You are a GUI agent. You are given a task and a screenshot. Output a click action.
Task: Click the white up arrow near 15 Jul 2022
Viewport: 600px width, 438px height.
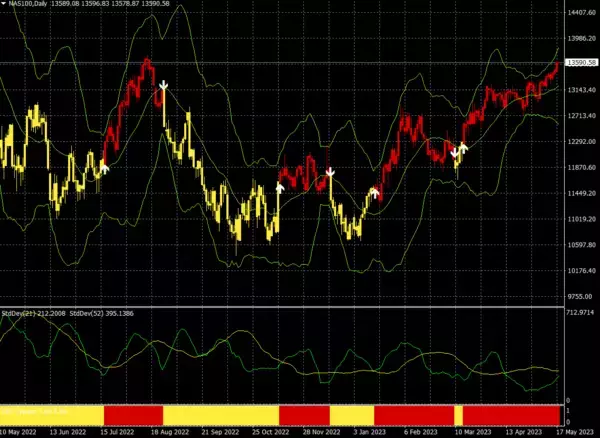tap(104, 167)
